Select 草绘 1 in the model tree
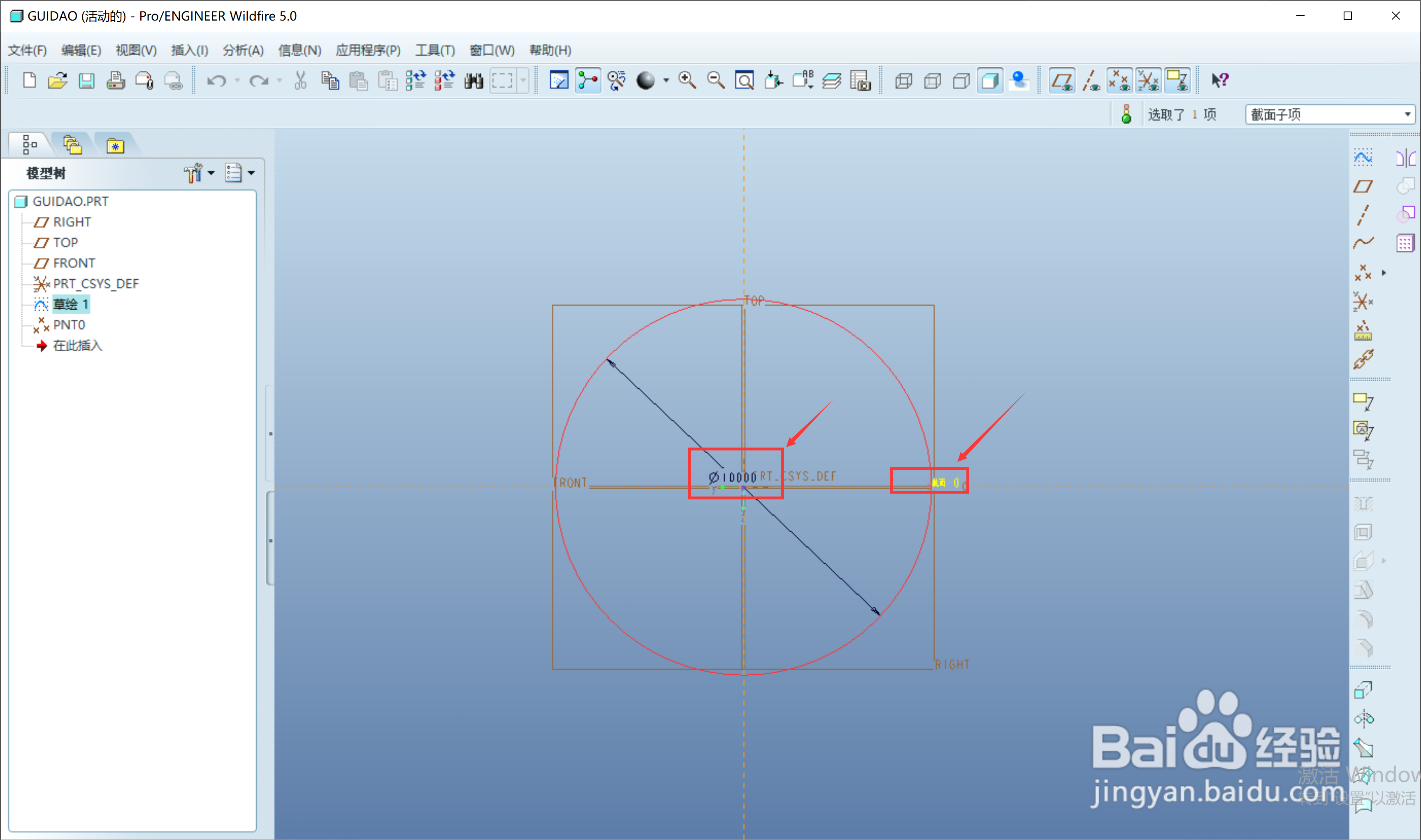 pos(70,304)
